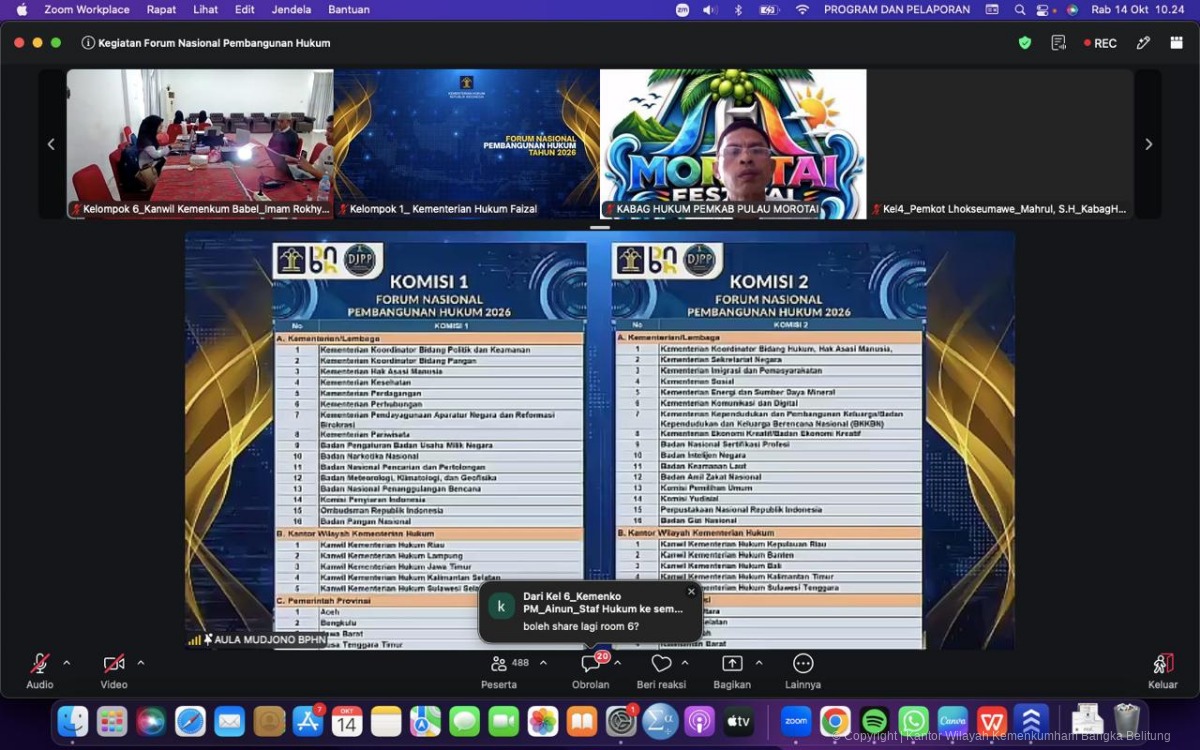Leave the meeting with Keluar

(1163, 670)
